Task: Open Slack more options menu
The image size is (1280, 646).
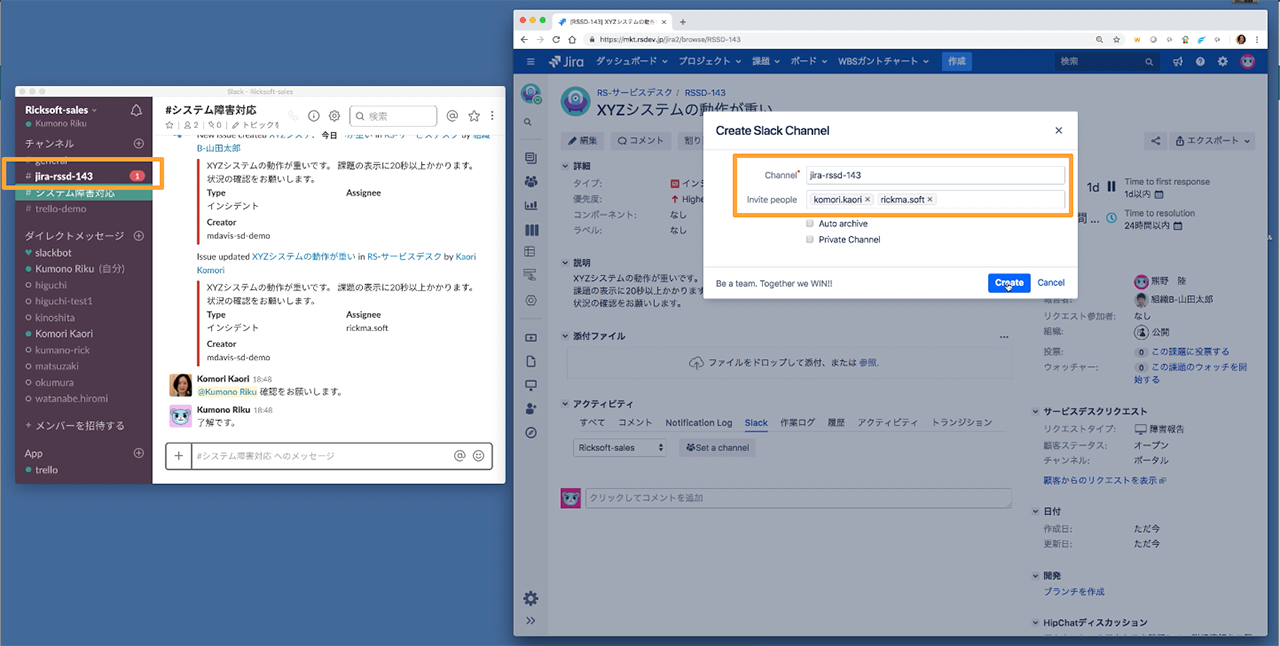Action: pos(492,116)
